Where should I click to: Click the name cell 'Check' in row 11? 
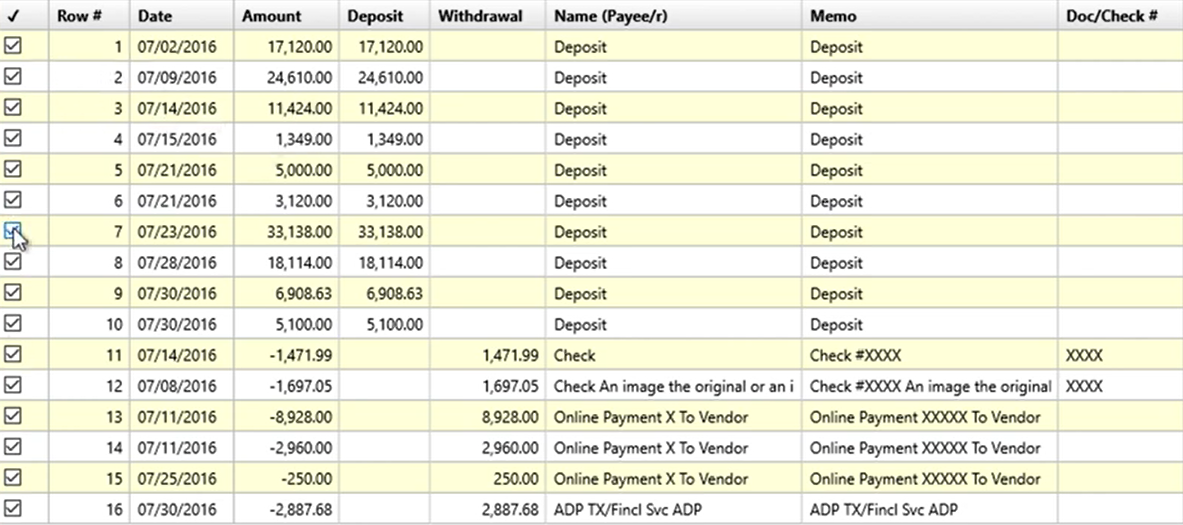point(674,355)
